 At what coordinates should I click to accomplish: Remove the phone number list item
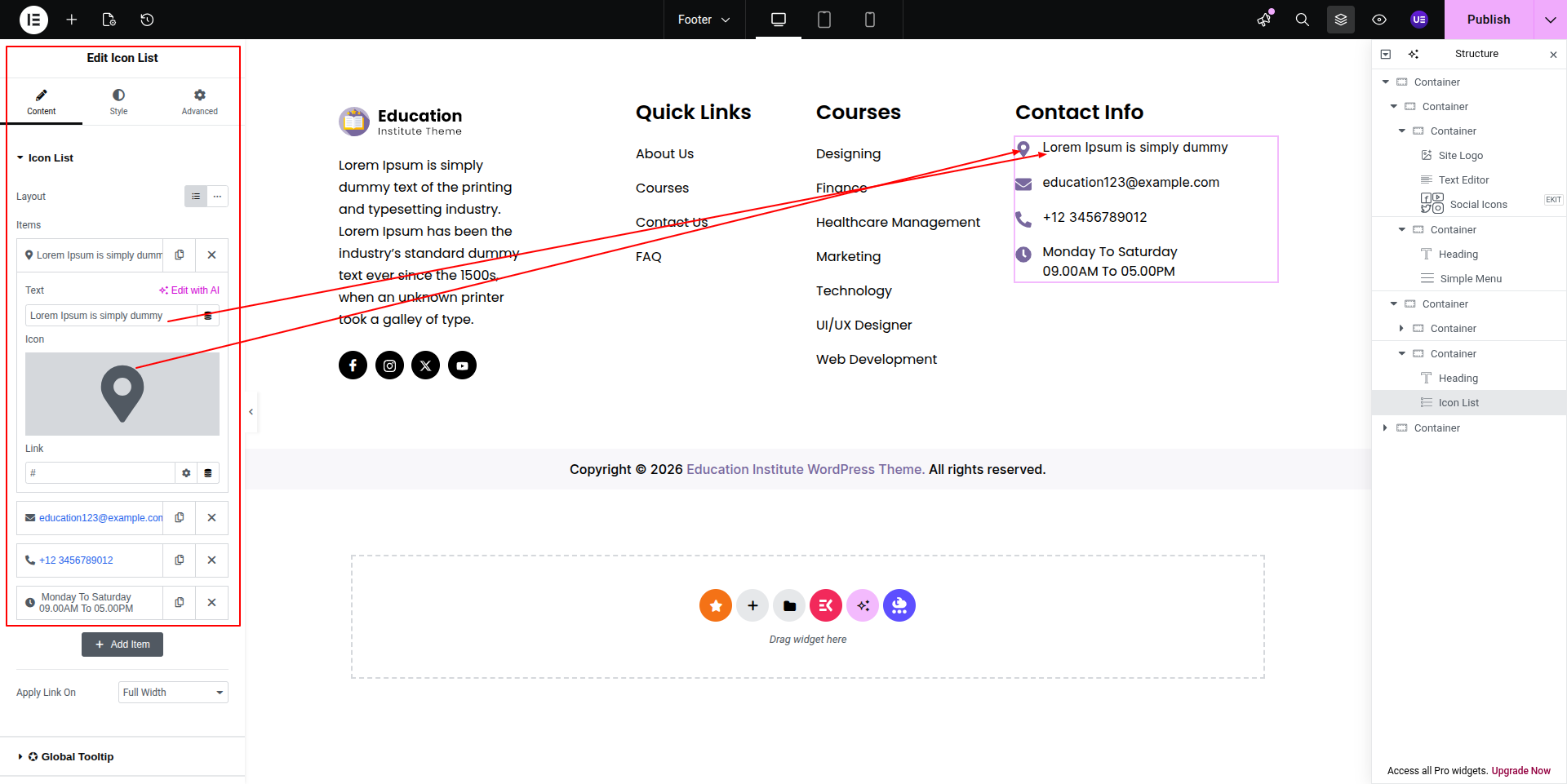[x=211, y=560]
